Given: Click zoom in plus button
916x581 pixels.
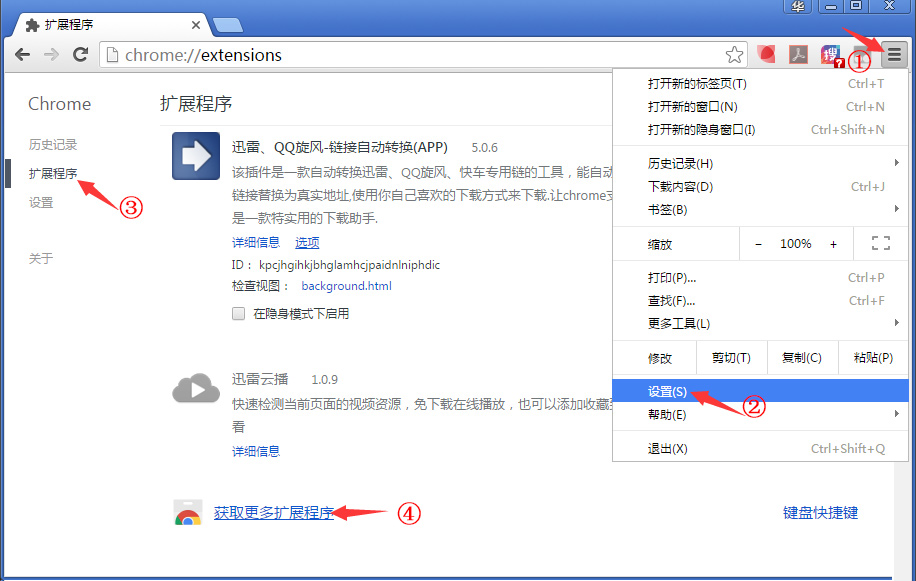Looking at the screenshot, I should [x=833, y=244].
